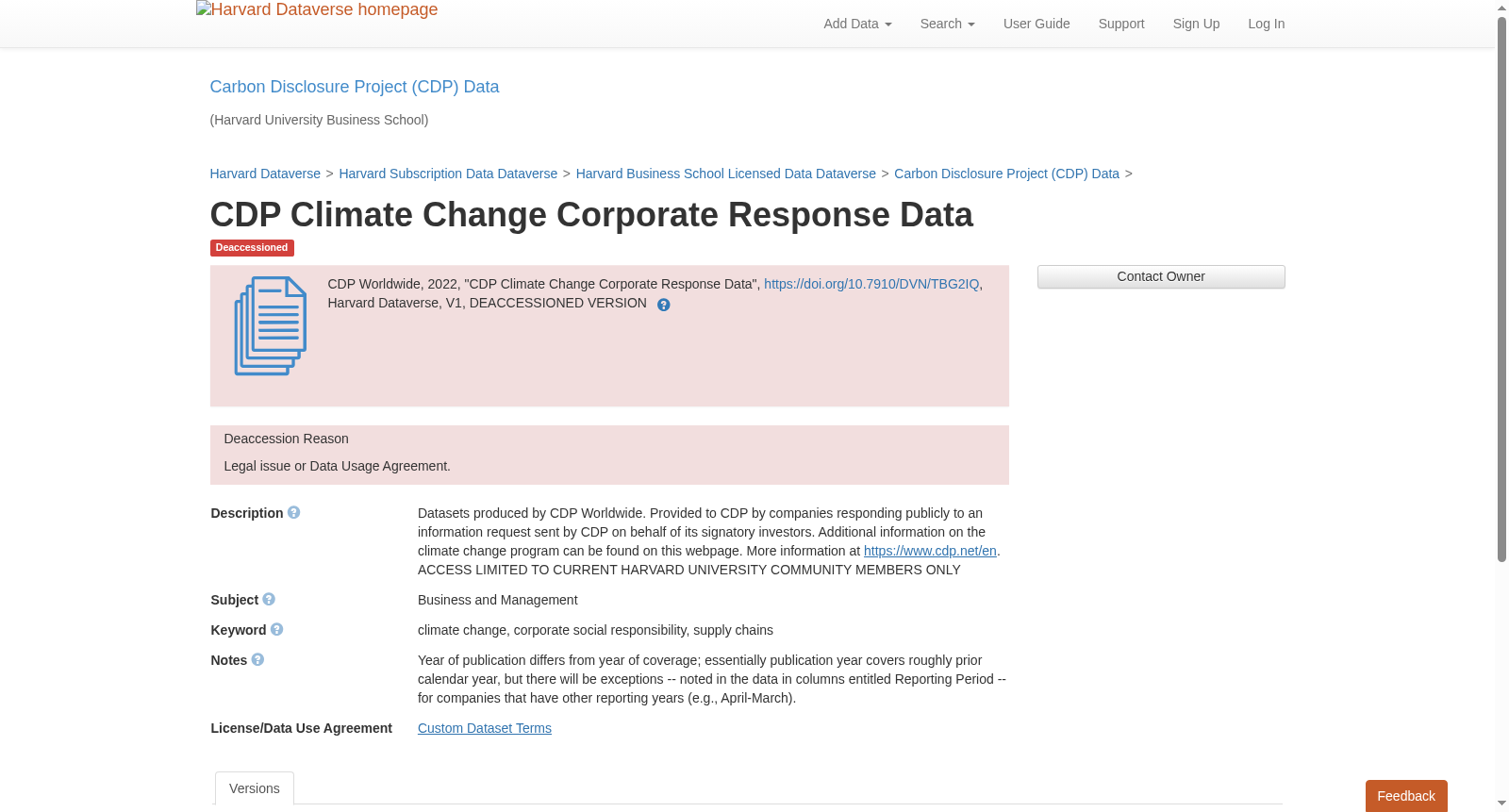Open Custom Dataset Terms link
Viewport: 1509px width, 812px height.
pos(485,728)
